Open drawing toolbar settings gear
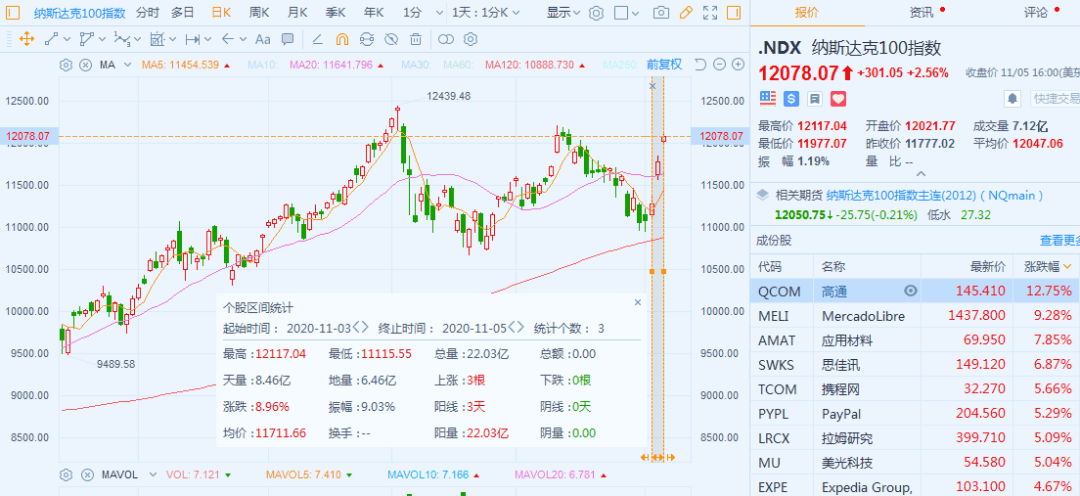The width and height of the screenshot is (1080, 496). 470,39
